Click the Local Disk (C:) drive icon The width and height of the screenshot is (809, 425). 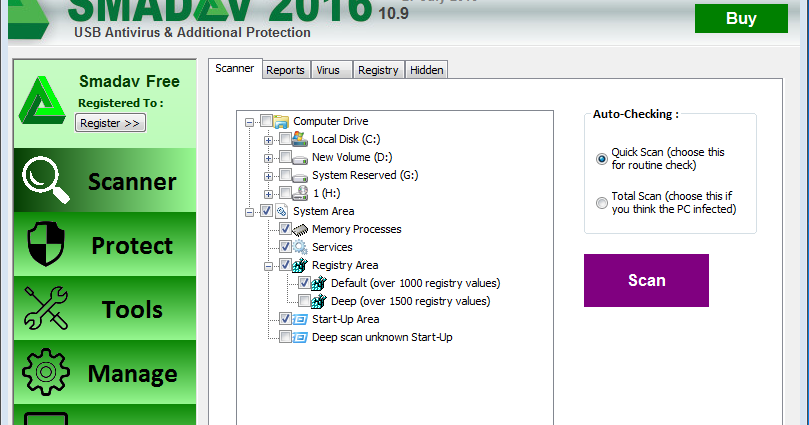coord(300,139)
